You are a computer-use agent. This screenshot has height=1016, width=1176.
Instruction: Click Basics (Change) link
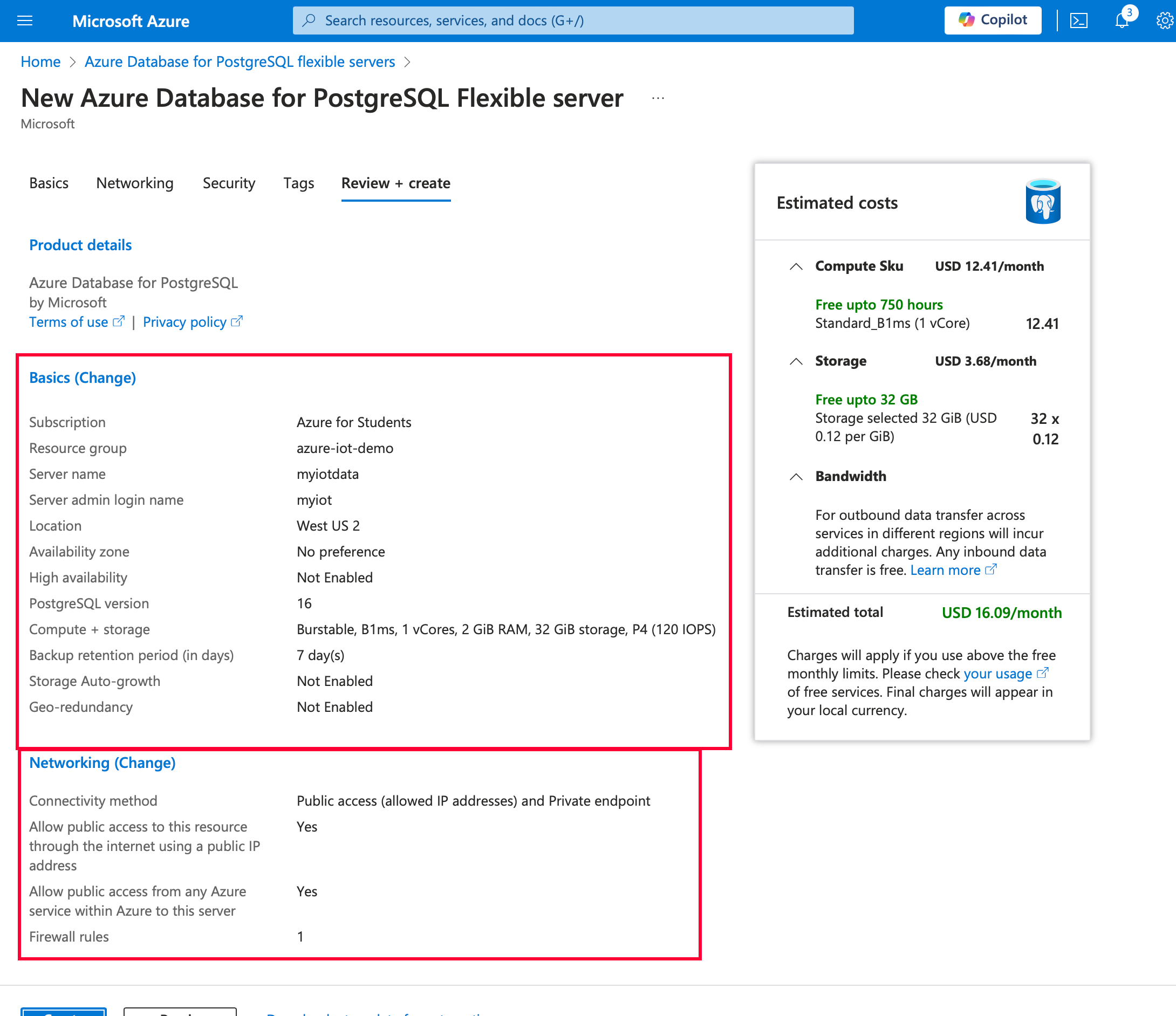point(83,378)
